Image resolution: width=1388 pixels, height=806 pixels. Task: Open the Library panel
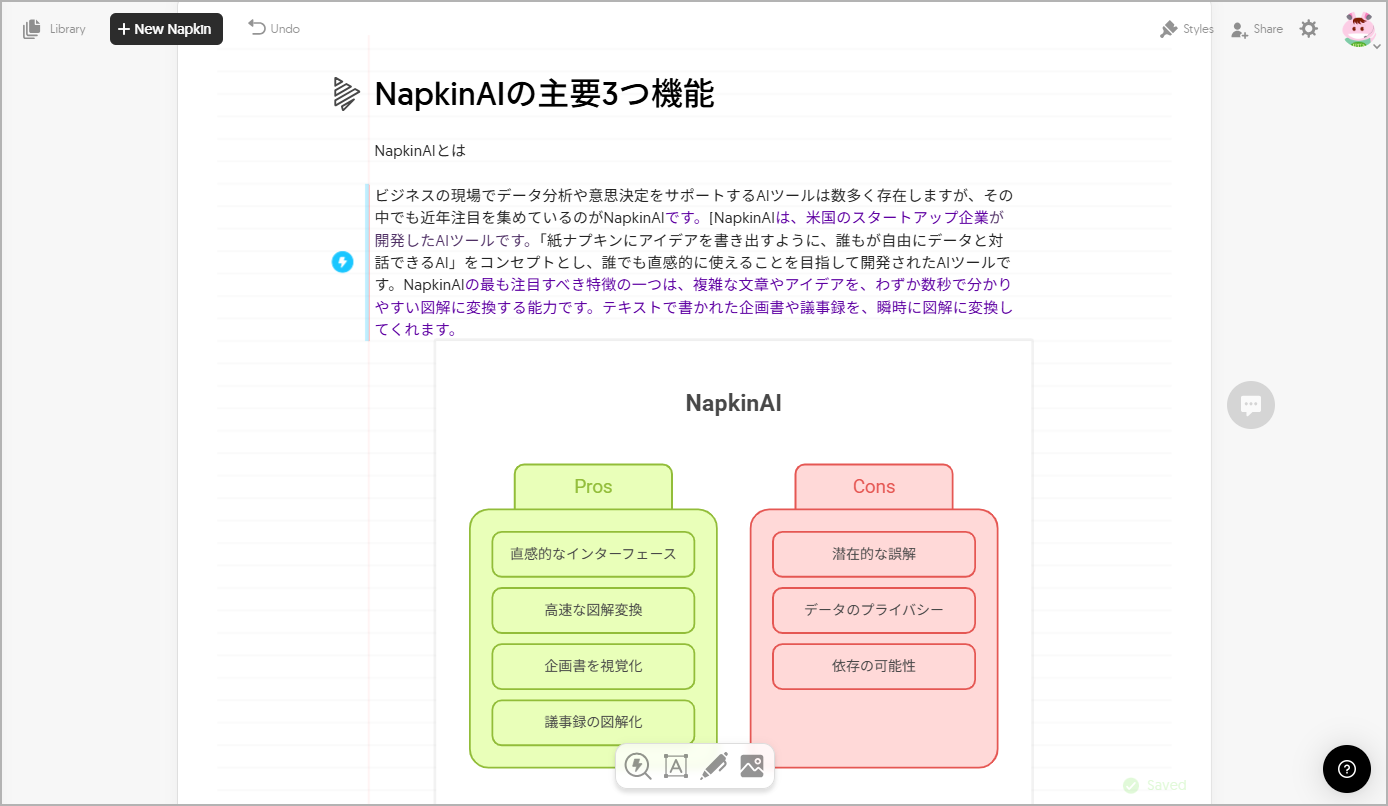(x=55, y=29)
